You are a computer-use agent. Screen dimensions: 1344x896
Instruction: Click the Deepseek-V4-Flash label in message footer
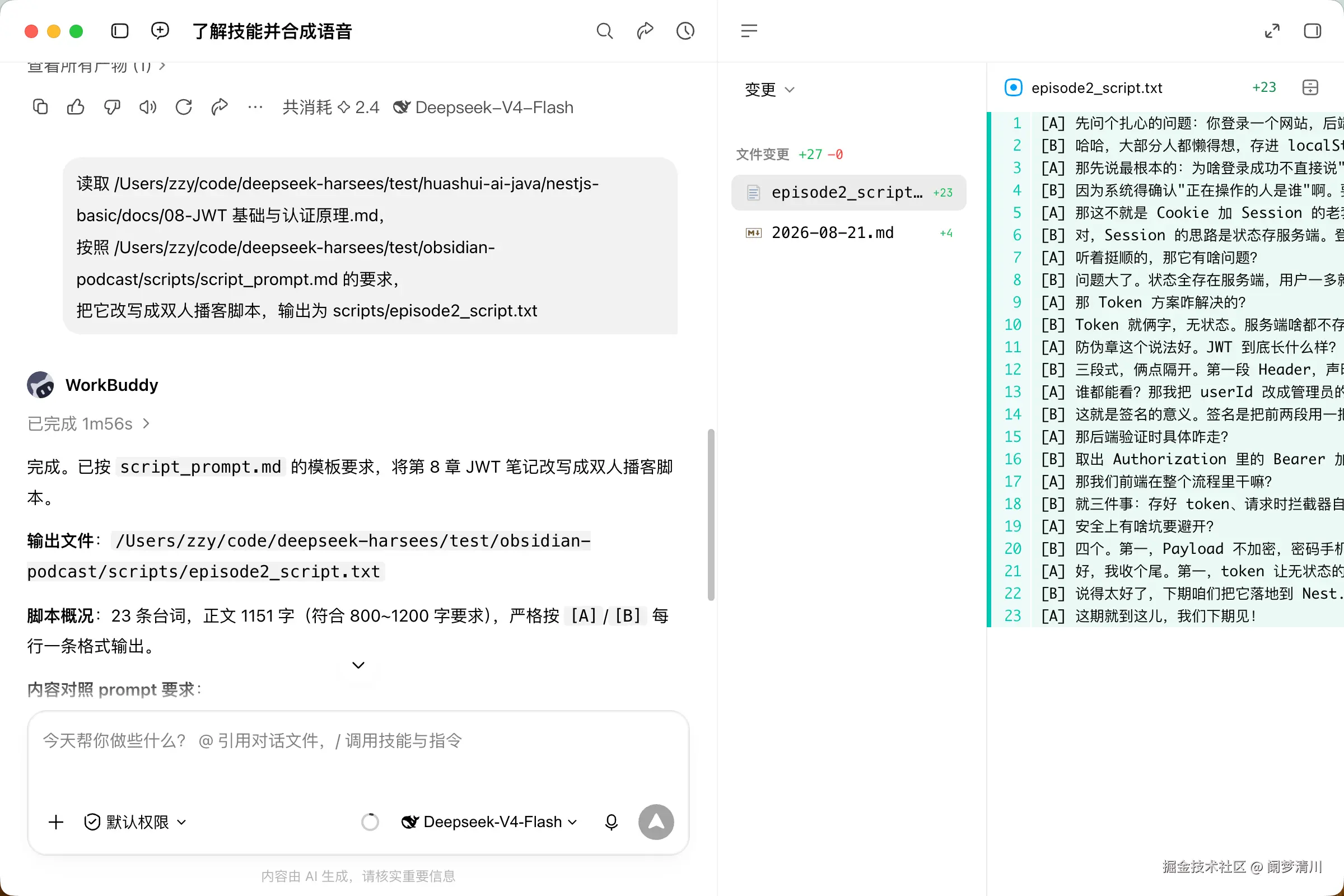click(x=483, y=108)
